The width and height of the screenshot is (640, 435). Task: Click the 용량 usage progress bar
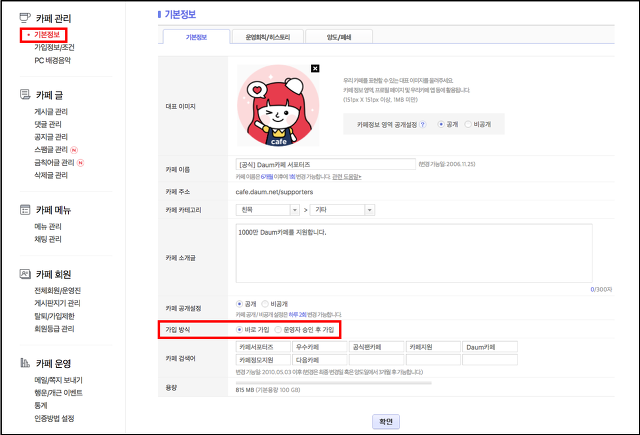click(x=333, y=383)
